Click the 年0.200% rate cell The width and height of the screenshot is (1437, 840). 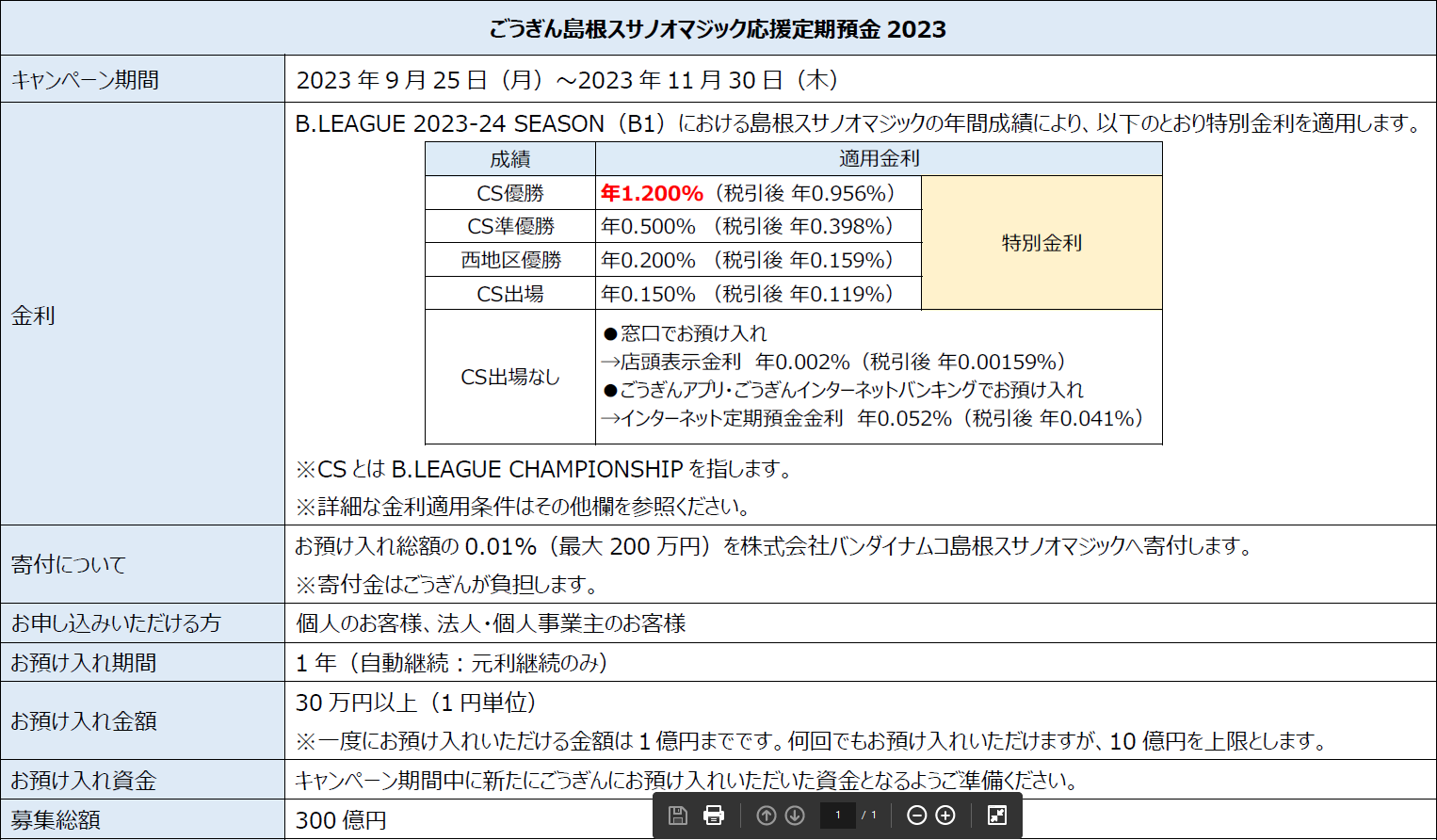point(758,260)
